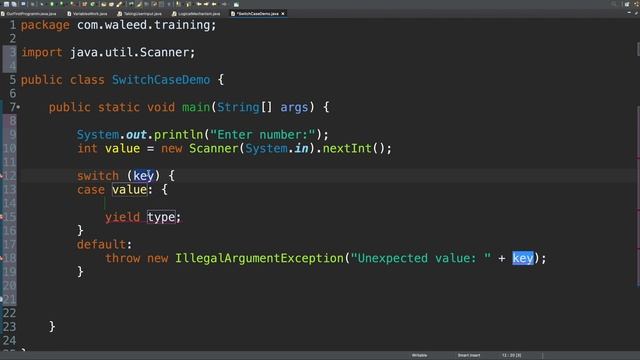Click the highlighted 'key' in switch statement
This screenshot has width=640, height=360.
(x=144, y=176)
